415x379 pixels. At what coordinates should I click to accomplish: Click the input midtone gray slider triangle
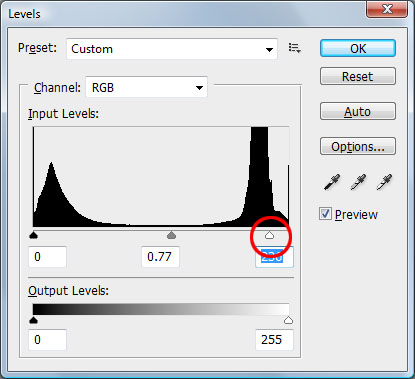pyautogui.click(x=171, y=236)
